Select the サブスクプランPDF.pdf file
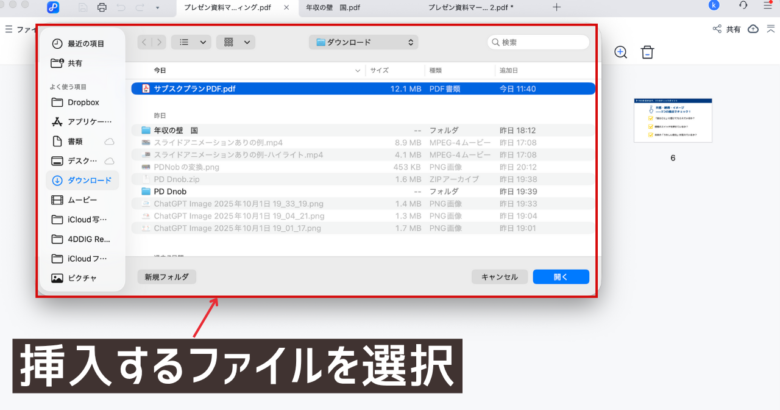Screen dimensions: 780x410 point(194,89)
